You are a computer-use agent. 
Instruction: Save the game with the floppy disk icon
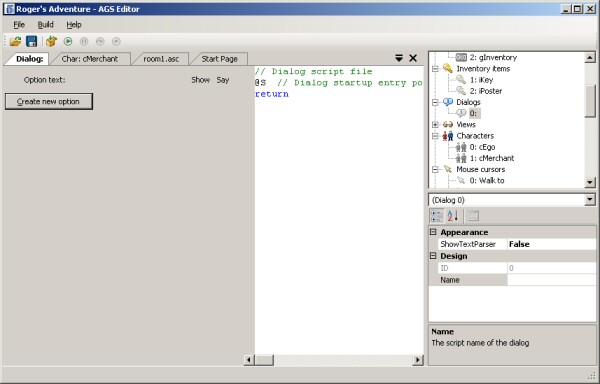[31, 41]
